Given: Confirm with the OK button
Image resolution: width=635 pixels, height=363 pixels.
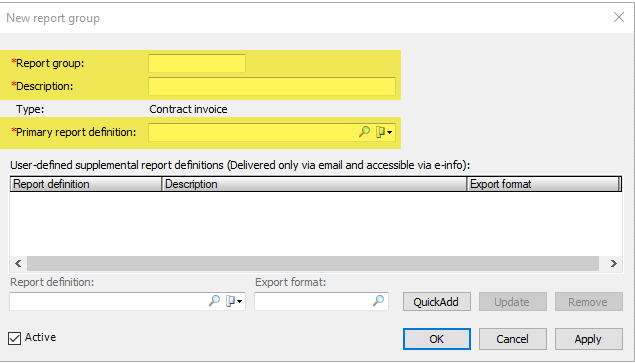Looking at the screenshot, I should click(437, 339).
